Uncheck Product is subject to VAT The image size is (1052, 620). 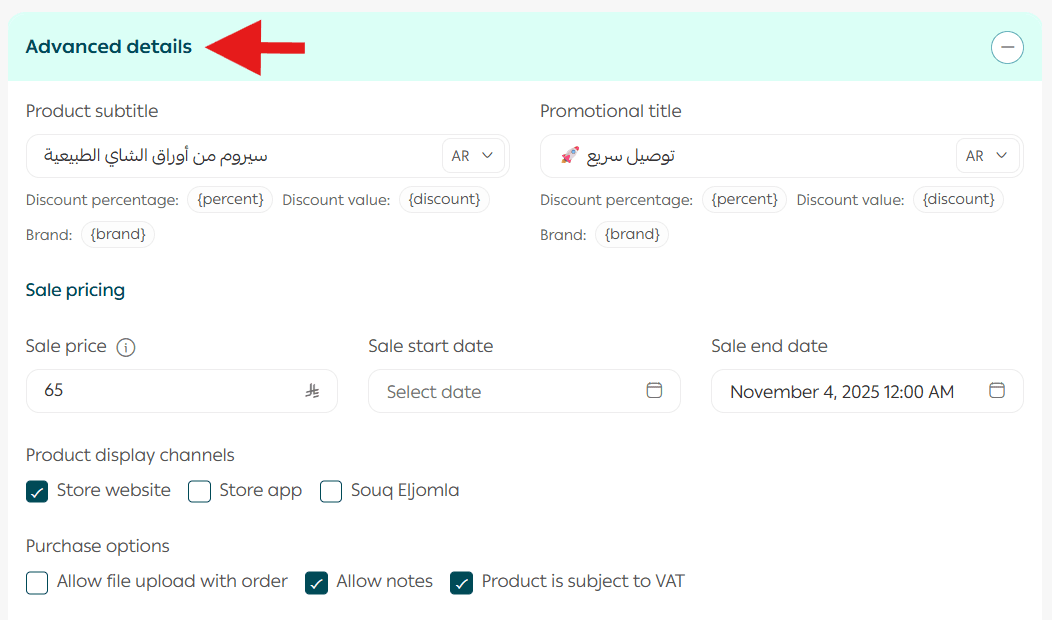point(461,582)
